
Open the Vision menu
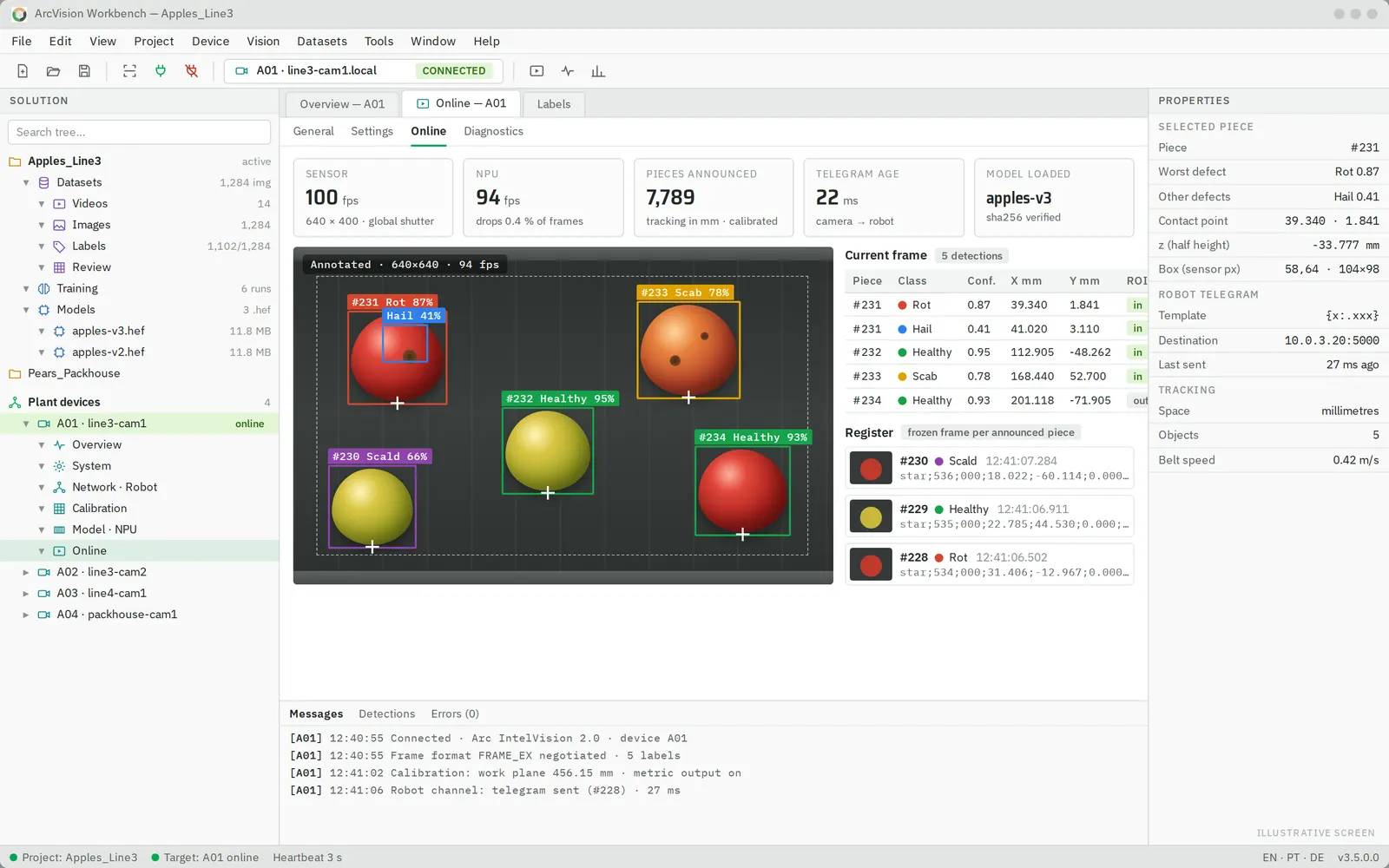click(x=263, y=41)
